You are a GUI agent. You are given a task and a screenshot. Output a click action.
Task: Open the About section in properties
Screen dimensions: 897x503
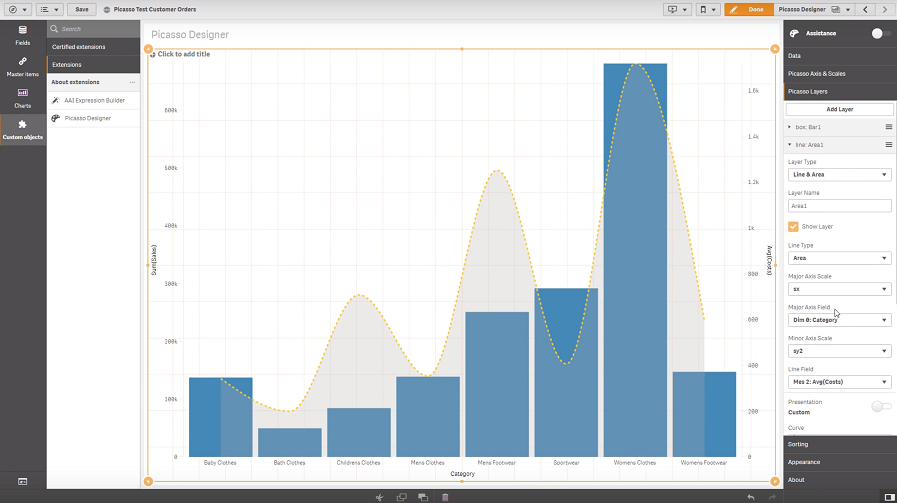pos(840,480)
